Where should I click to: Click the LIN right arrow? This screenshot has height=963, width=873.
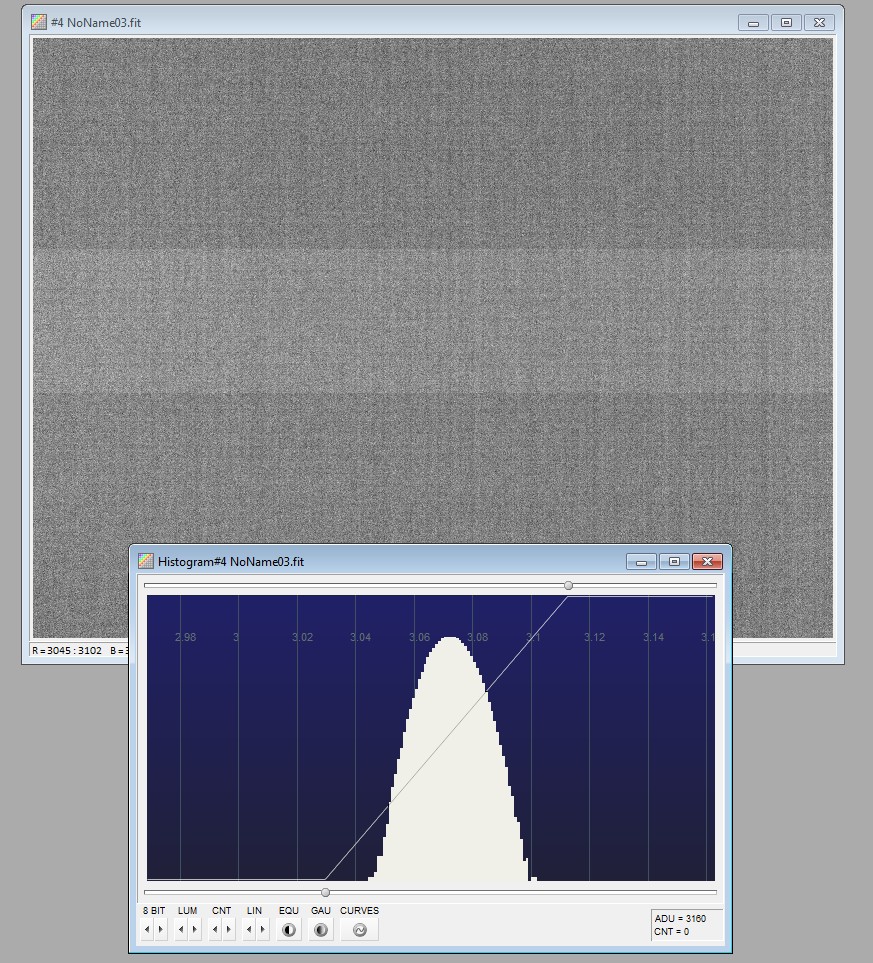point(263,930)
